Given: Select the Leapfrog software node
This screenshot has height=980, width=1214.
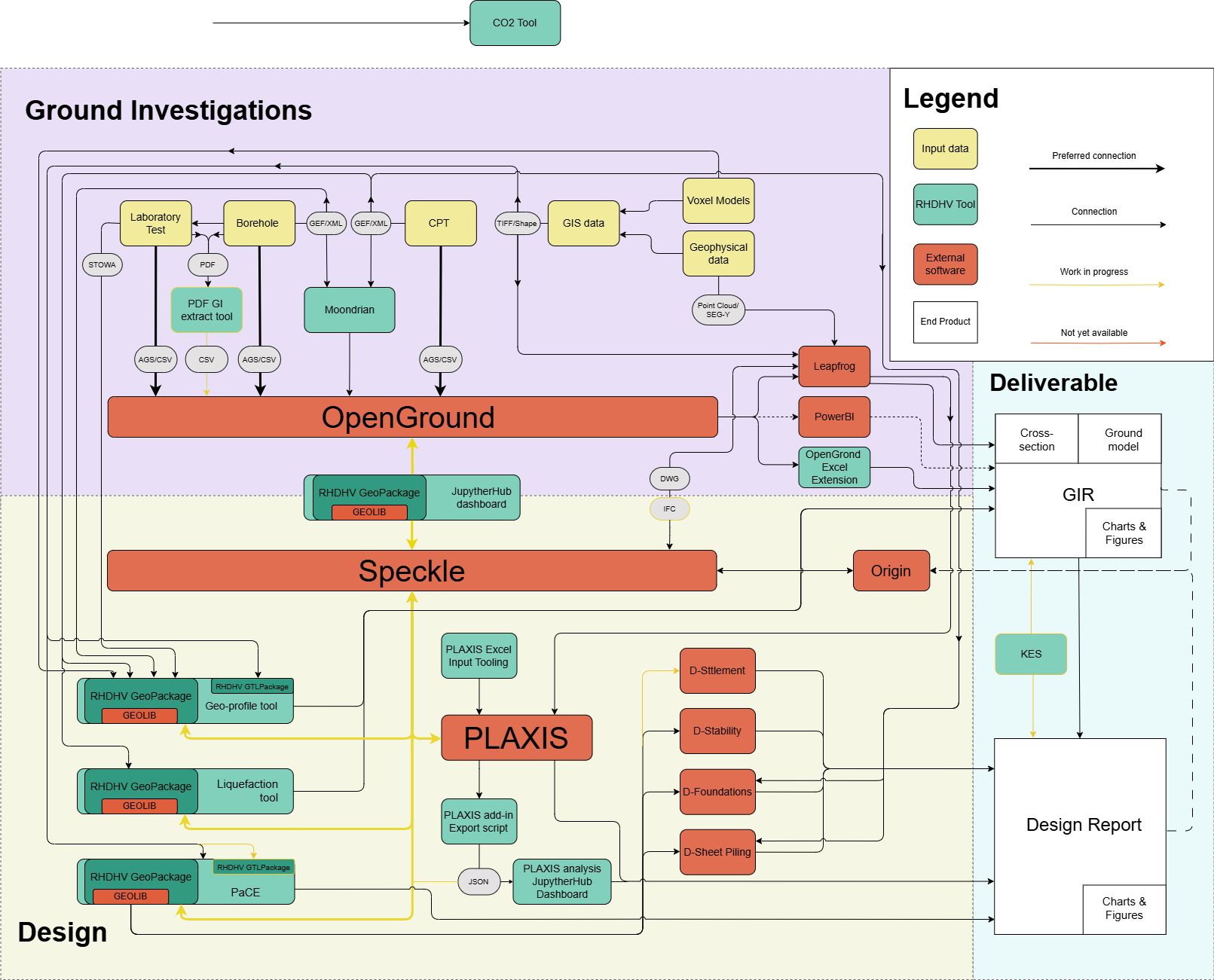Looking at the screenshot, I should coord(834,366).
